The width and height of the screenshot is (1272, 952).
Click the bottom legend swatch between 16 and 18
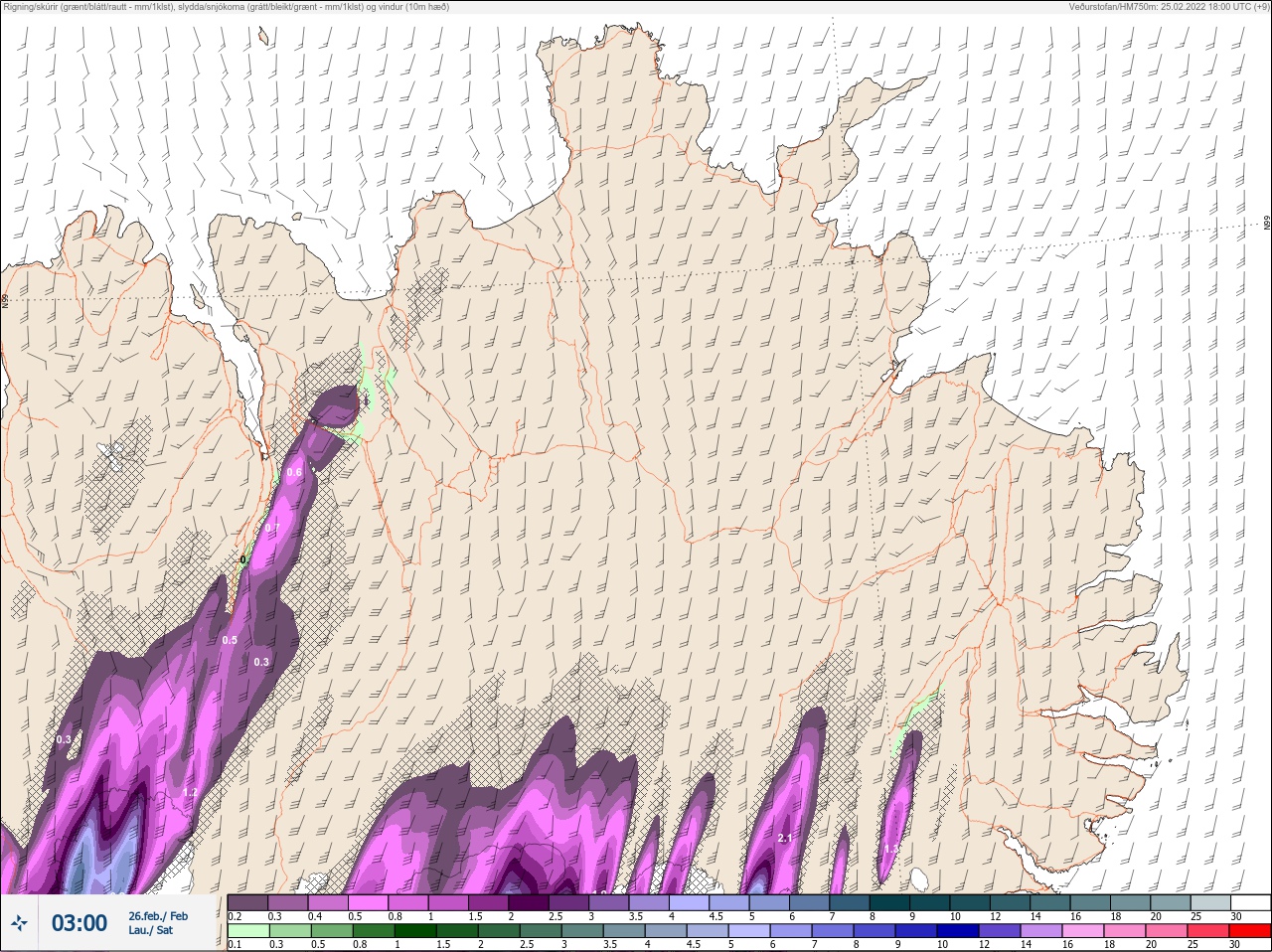(1084, 931)
